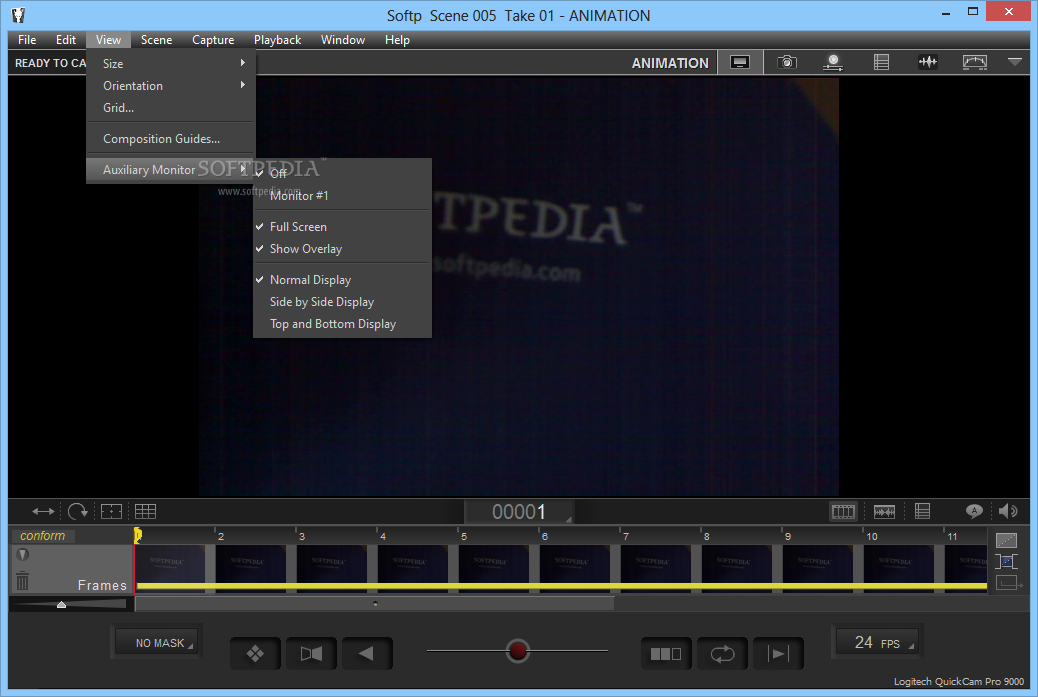Show the timeline filmstrip panel icon
Screen dimensions: 1038x697
click(x=843, y=511)
